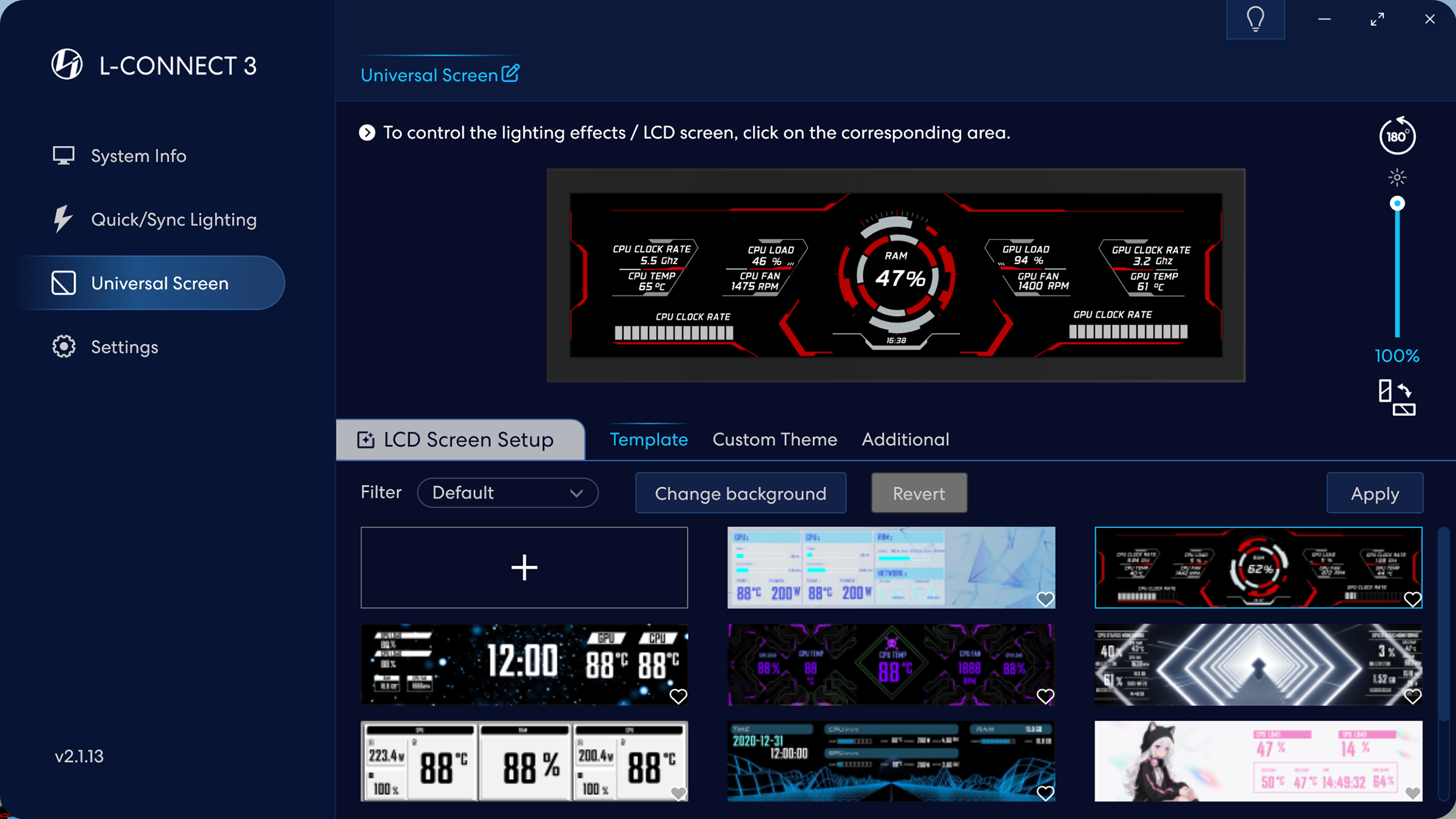Open the Quick/Sync Lighting page
Image resolution: width=1456 pixels, height=819 pixels.
tap(174, 220)
